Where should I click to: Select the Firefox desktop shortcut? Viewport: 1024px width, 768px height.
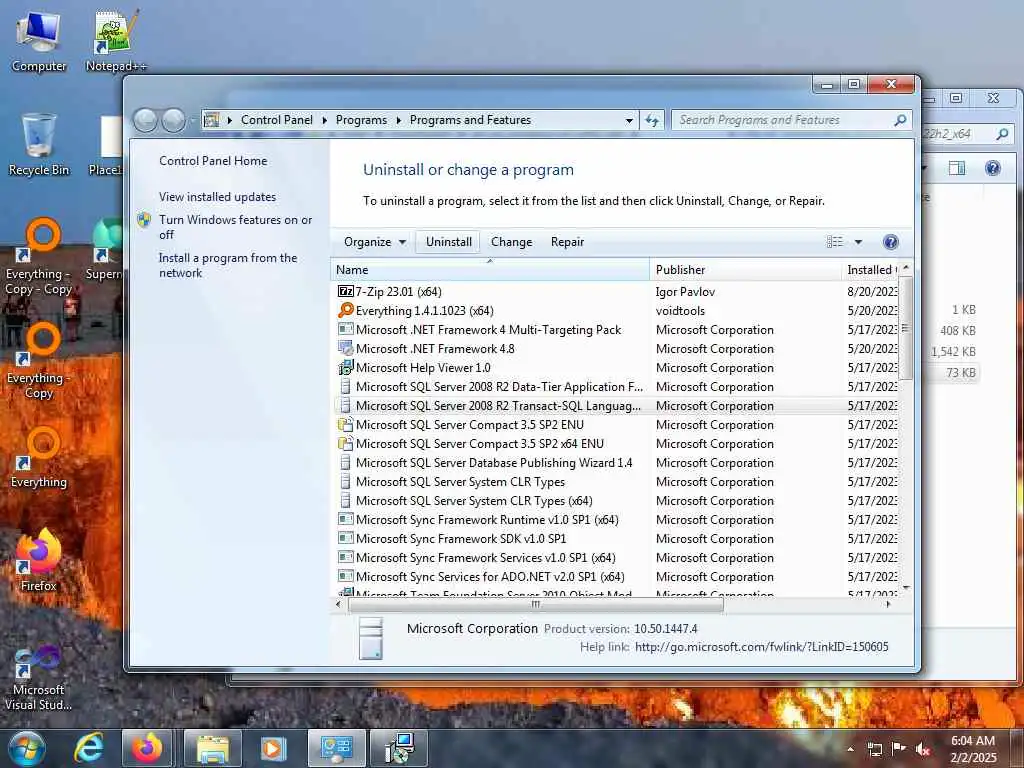(39, 560)
